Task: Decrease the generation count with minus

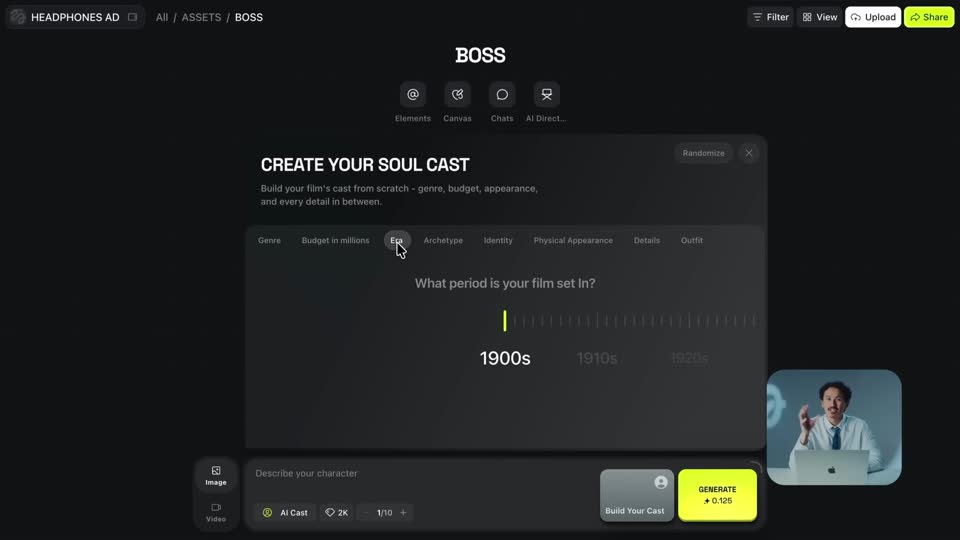Action: 366,512
